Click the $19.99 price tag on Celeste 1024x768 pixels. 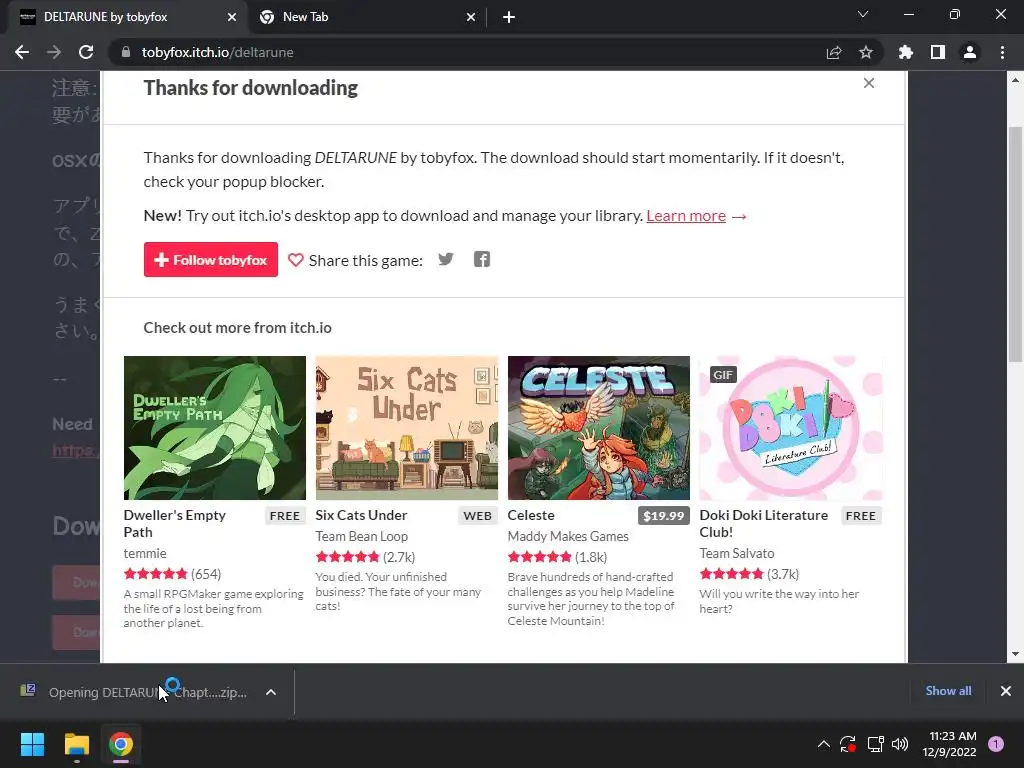664,516
